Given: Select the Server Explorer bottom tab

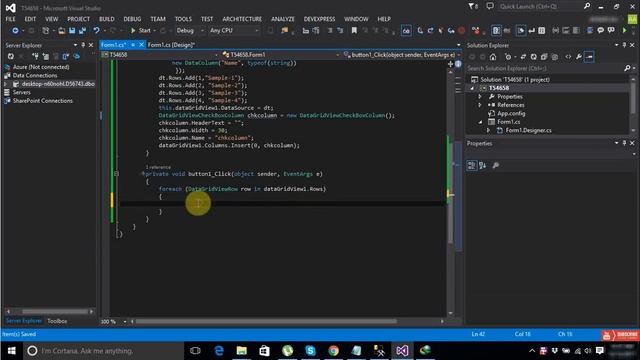Looking at the screenshot, I should (24, 321).
